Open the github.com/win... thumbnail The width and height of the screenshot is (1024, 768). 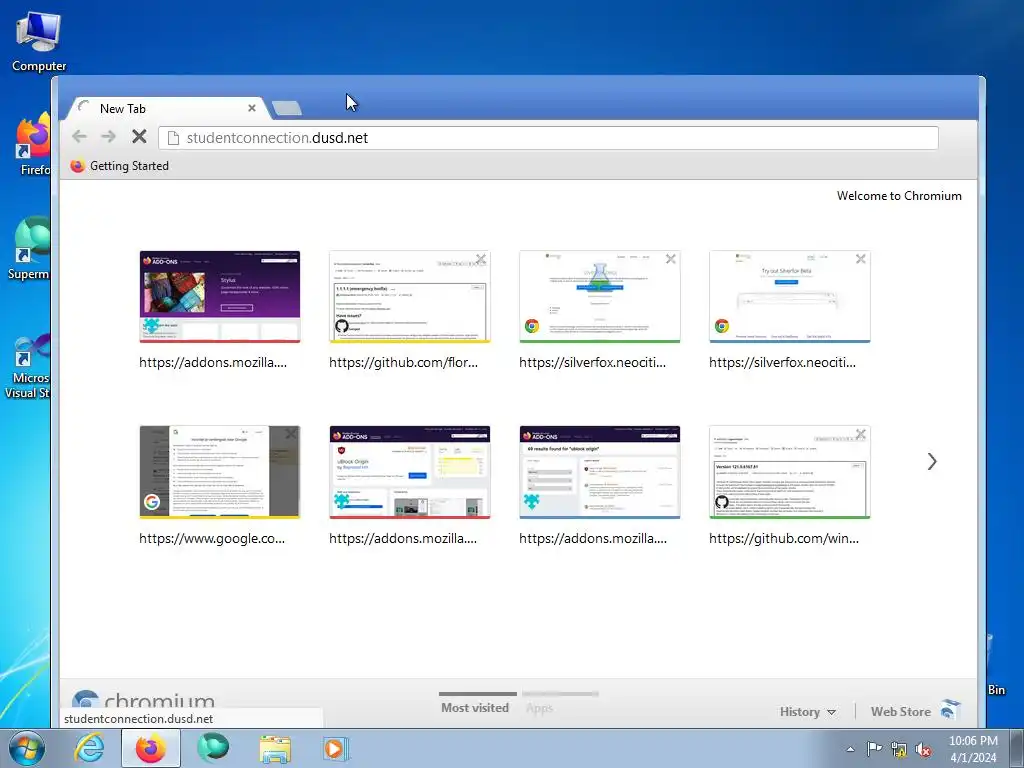coord(790,472)
